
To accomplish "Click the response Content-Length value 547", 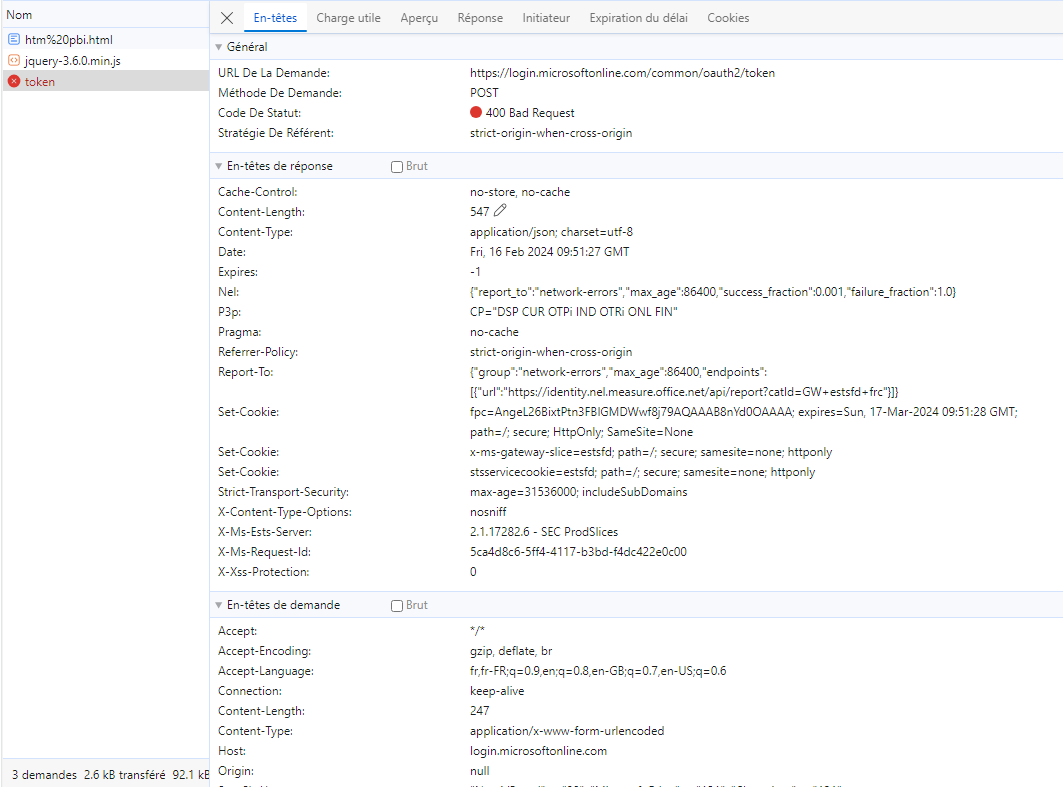I will 479,212.
